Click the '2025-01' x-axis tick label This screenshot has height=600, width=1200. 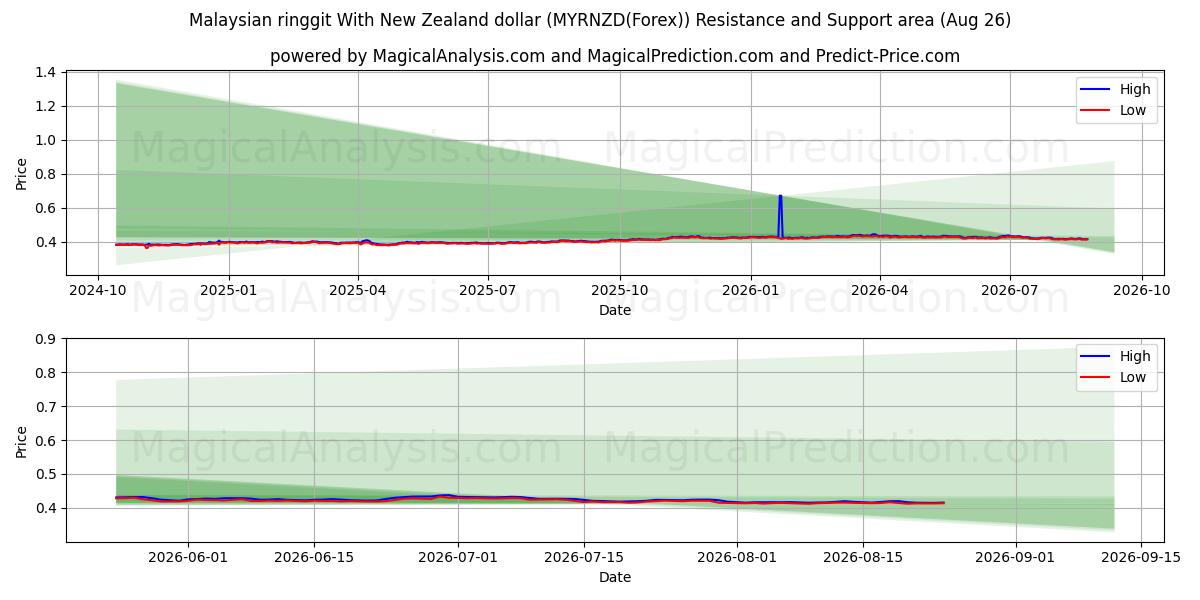click(229, 290)
